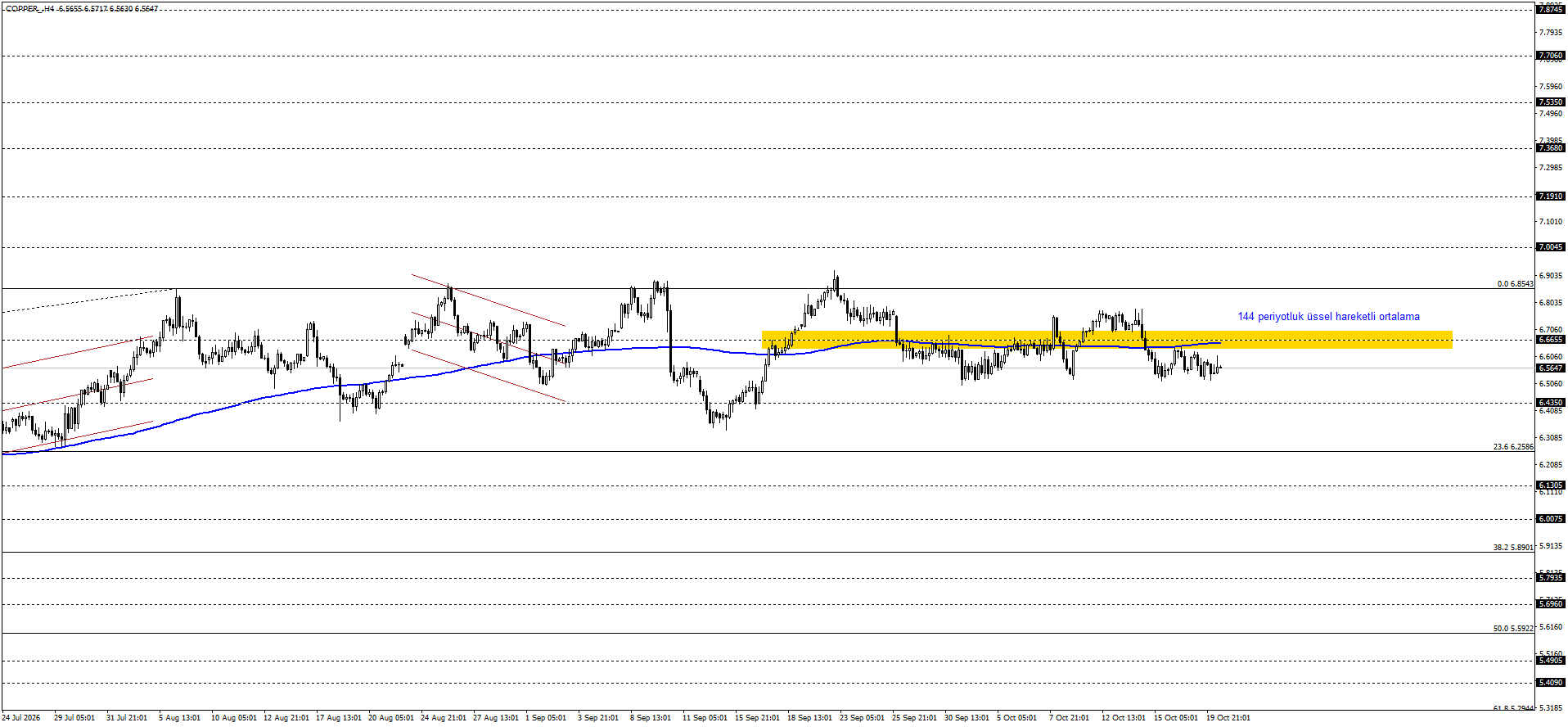The image size is (1568, 727).
Task: Click the '19 Oct 21:01' date label
Action: pos(1228,718)
